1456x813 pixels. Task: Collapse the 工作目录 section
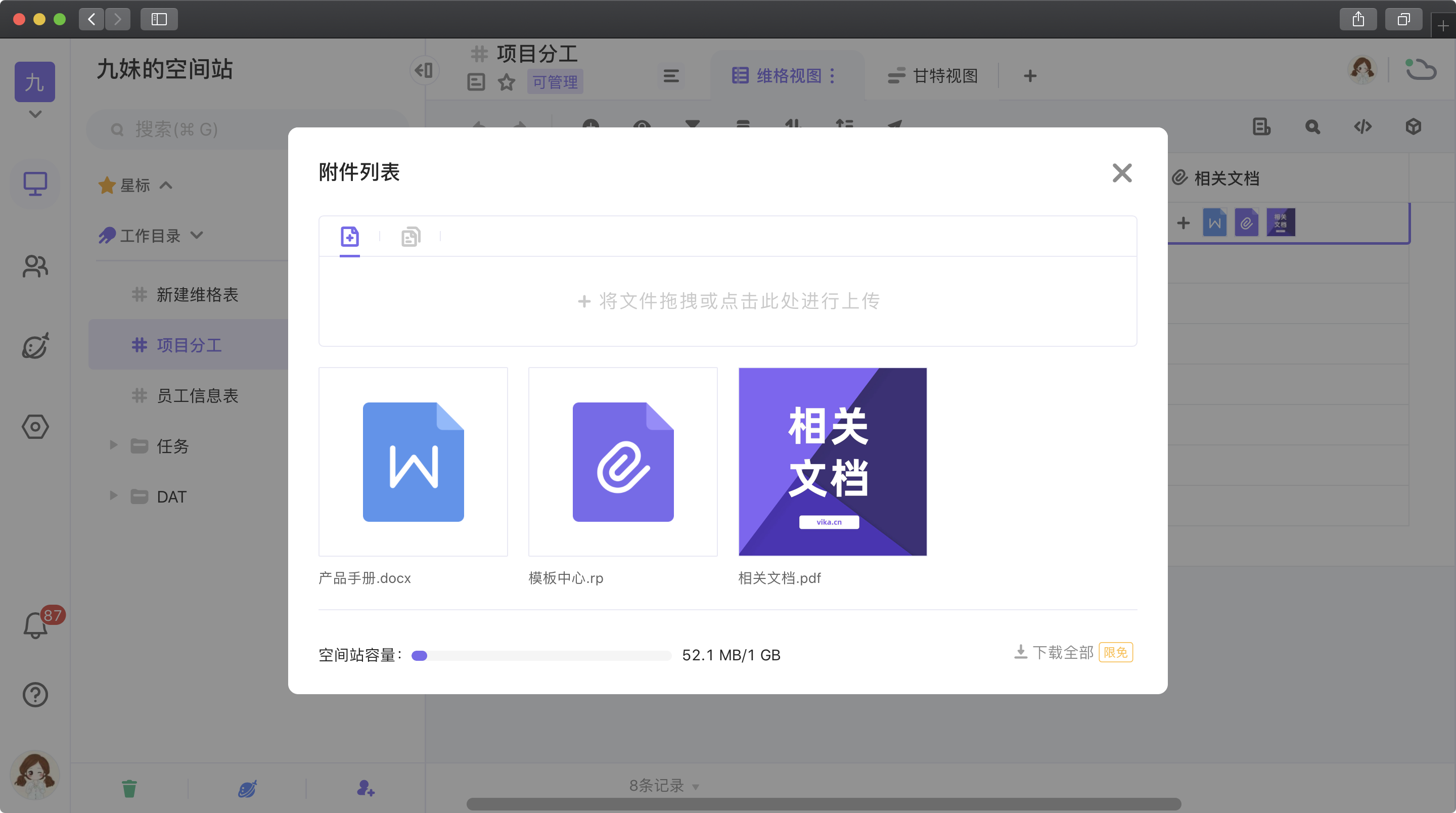[x=197, y=235]
